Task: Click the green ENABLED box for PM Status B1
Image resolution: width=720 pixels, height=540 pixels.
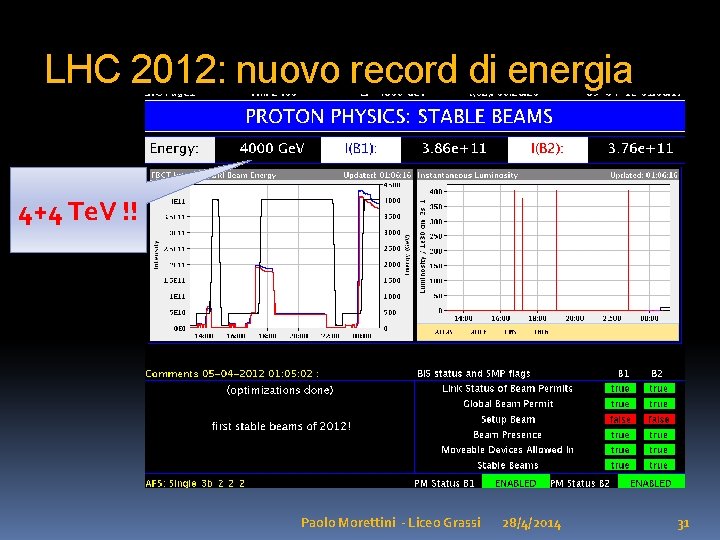Action: tap(515, 482)
